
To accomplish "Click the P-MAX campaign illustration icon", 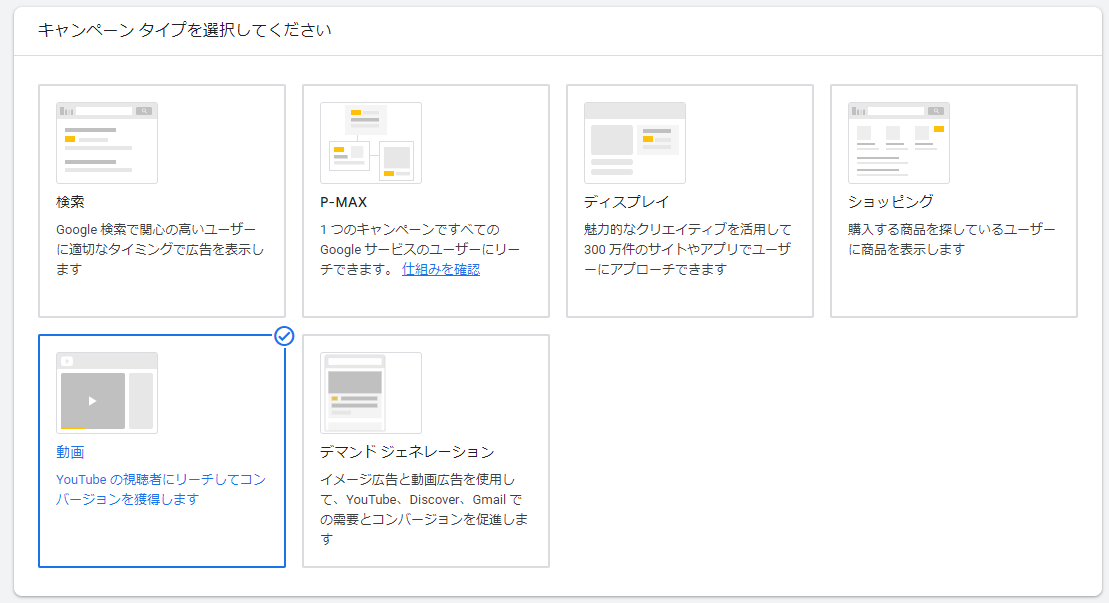I will click(x=371, y=143).
